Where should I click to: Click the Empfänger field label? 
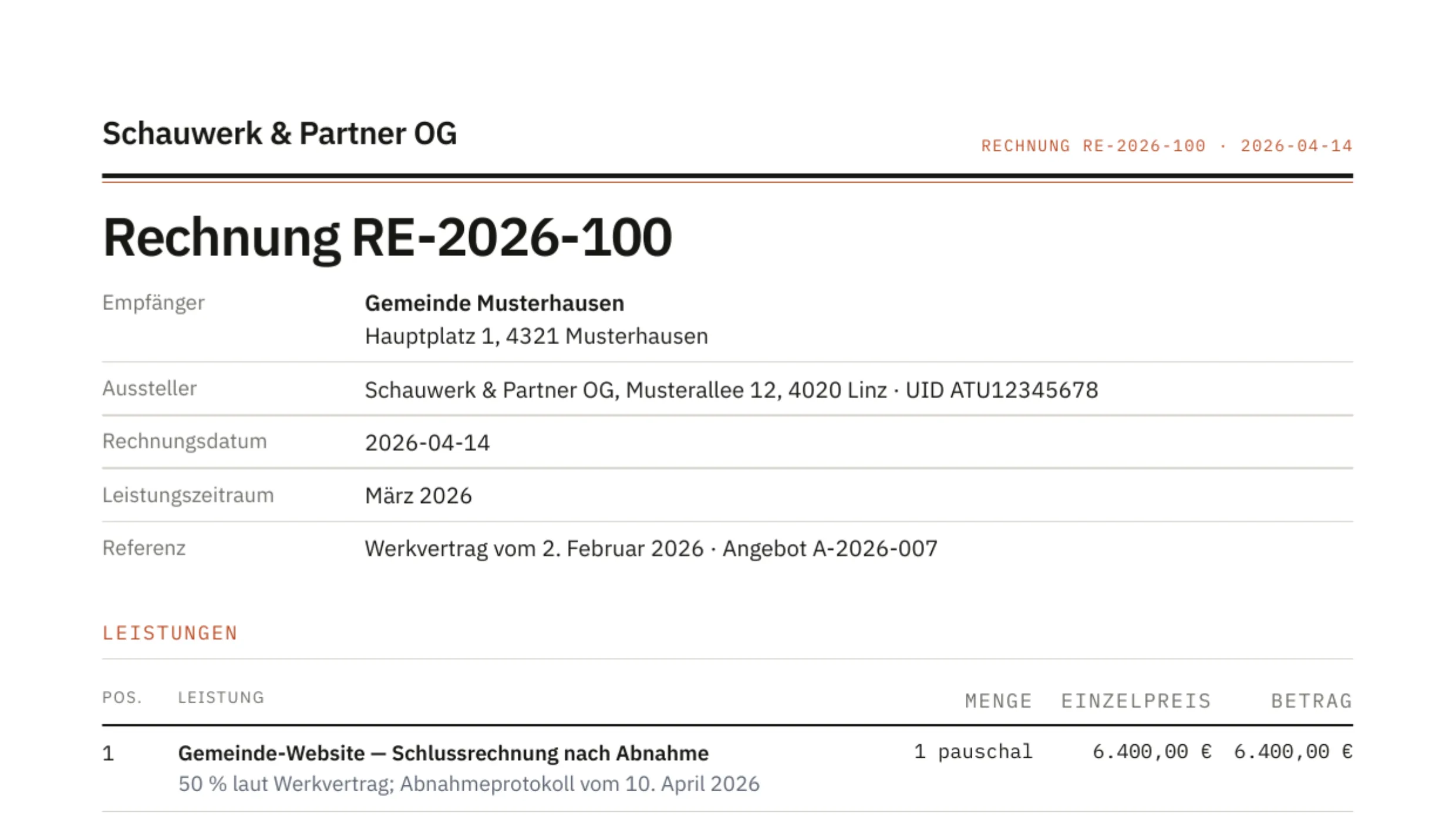tap(153, 303)
